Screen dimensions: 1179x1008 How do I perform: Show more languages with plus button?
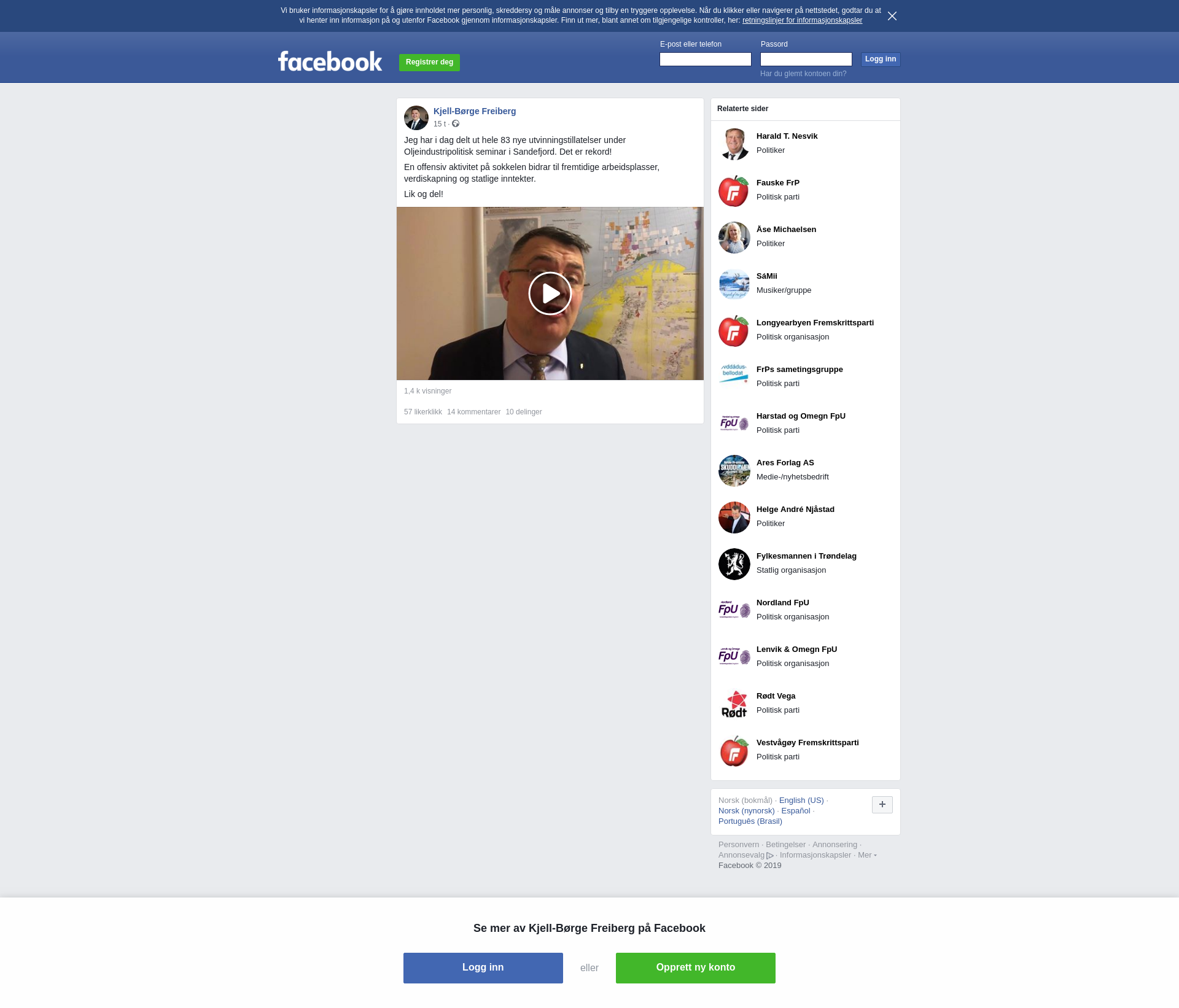tap(882, 805)
